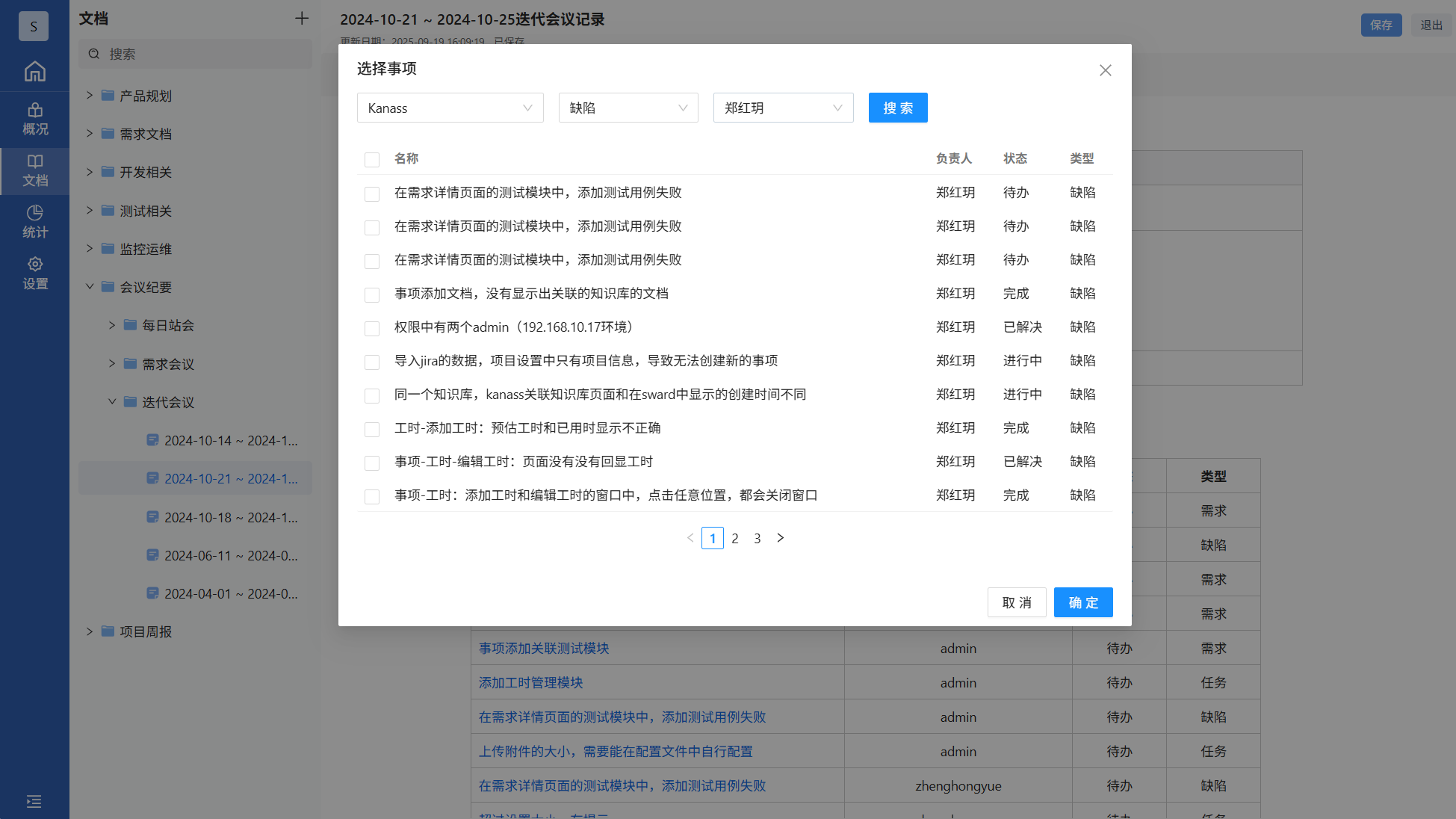Close the 选择事项 dialog with the X icon

[1105, 70]
